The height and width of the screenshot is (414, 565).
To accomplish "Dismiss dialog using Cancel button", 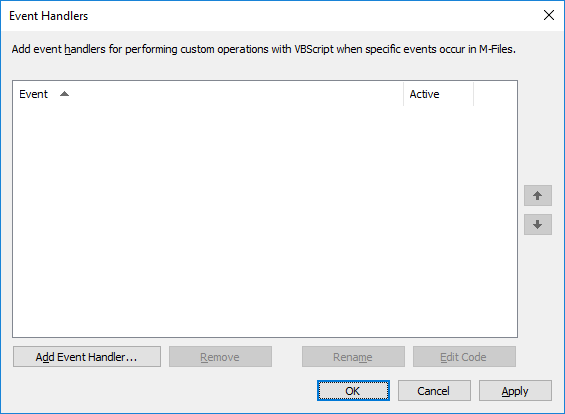I will pyautogui.click(x=434, y=391).
